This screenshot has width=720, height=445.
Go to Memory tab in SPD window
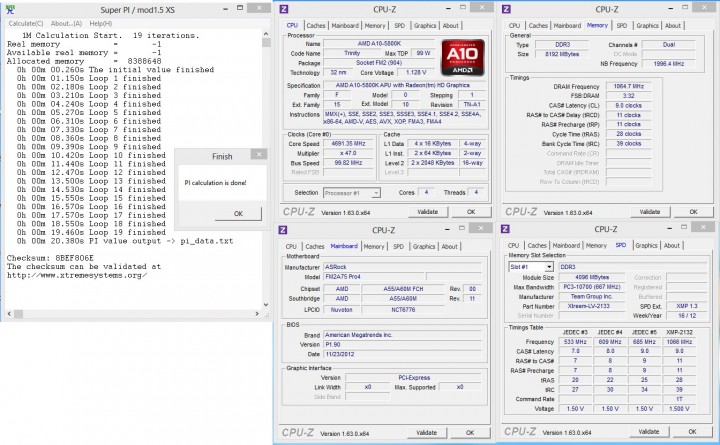point(596,246)
